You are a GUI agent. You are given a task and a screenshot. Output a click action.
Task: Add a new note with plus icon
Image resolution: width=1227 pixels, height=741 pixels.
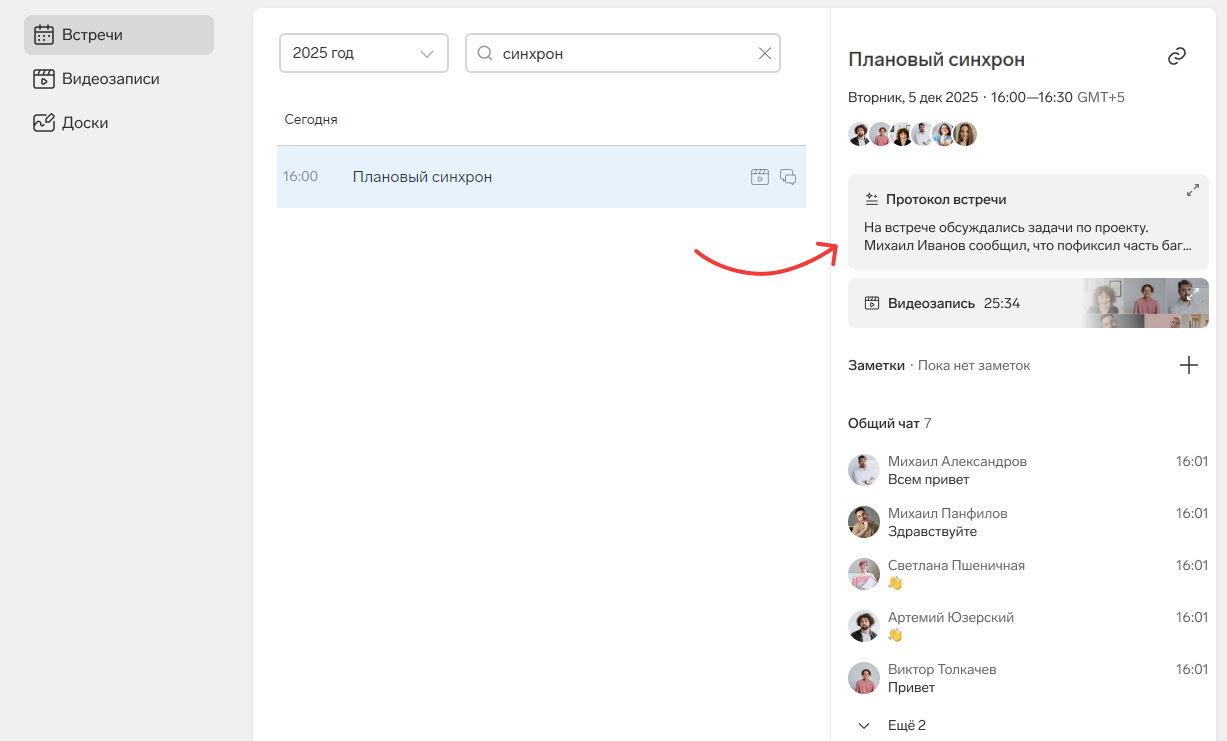[x=1188, y=365]
